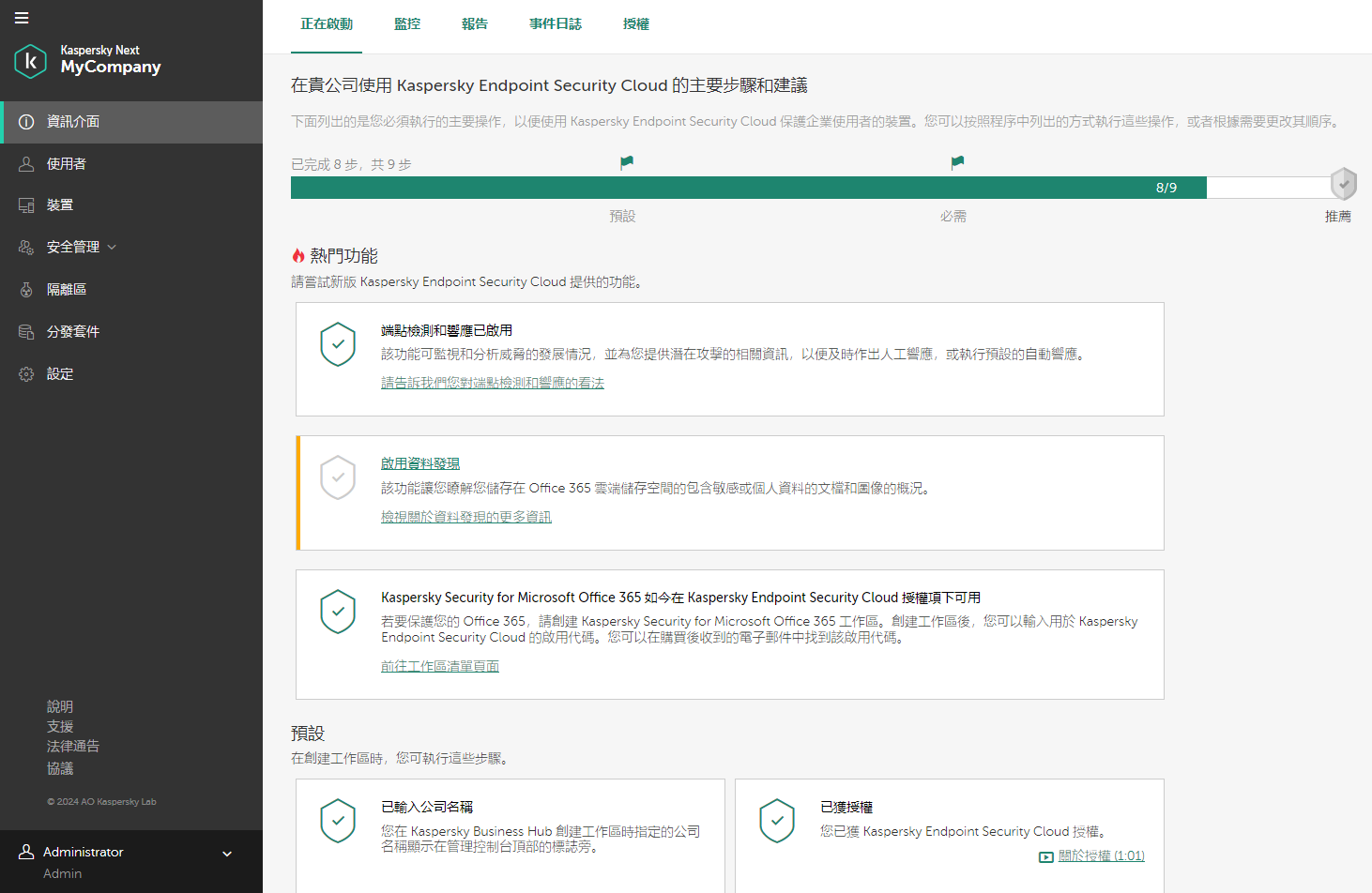The width and height of the screenshot is (1372, 893).
Task: Click the 說明 link in the sidebar
Action: pos(60,706)
